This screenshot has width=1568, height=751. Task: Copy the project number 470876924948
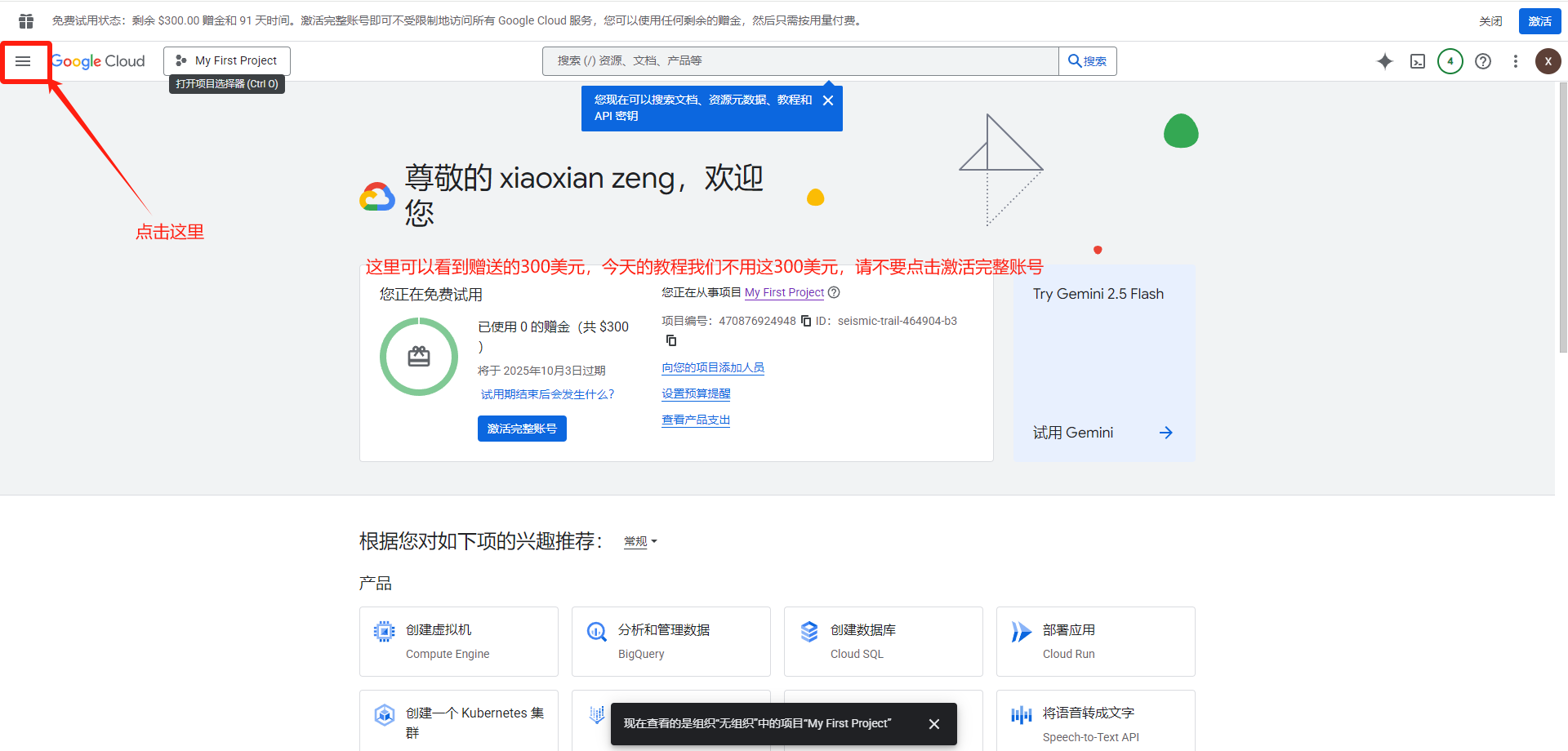point(806,321)
